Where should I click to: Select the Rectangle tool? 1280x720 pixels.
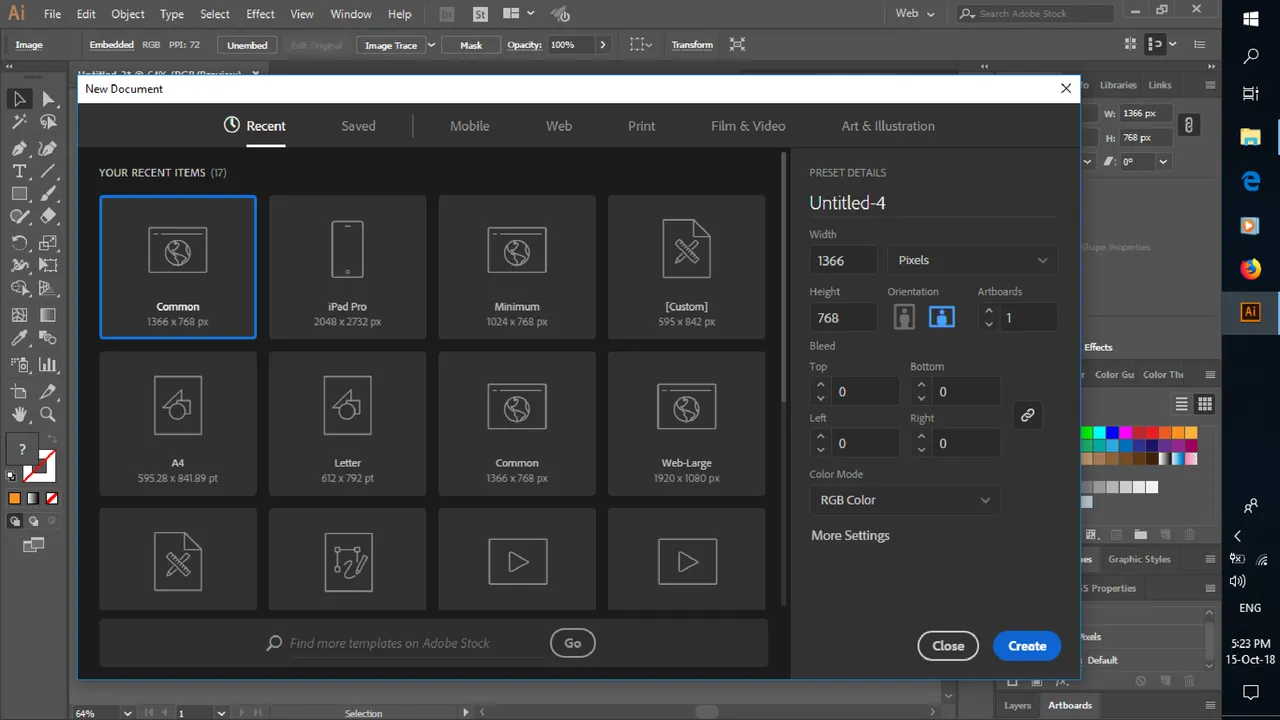click(19, 194)
